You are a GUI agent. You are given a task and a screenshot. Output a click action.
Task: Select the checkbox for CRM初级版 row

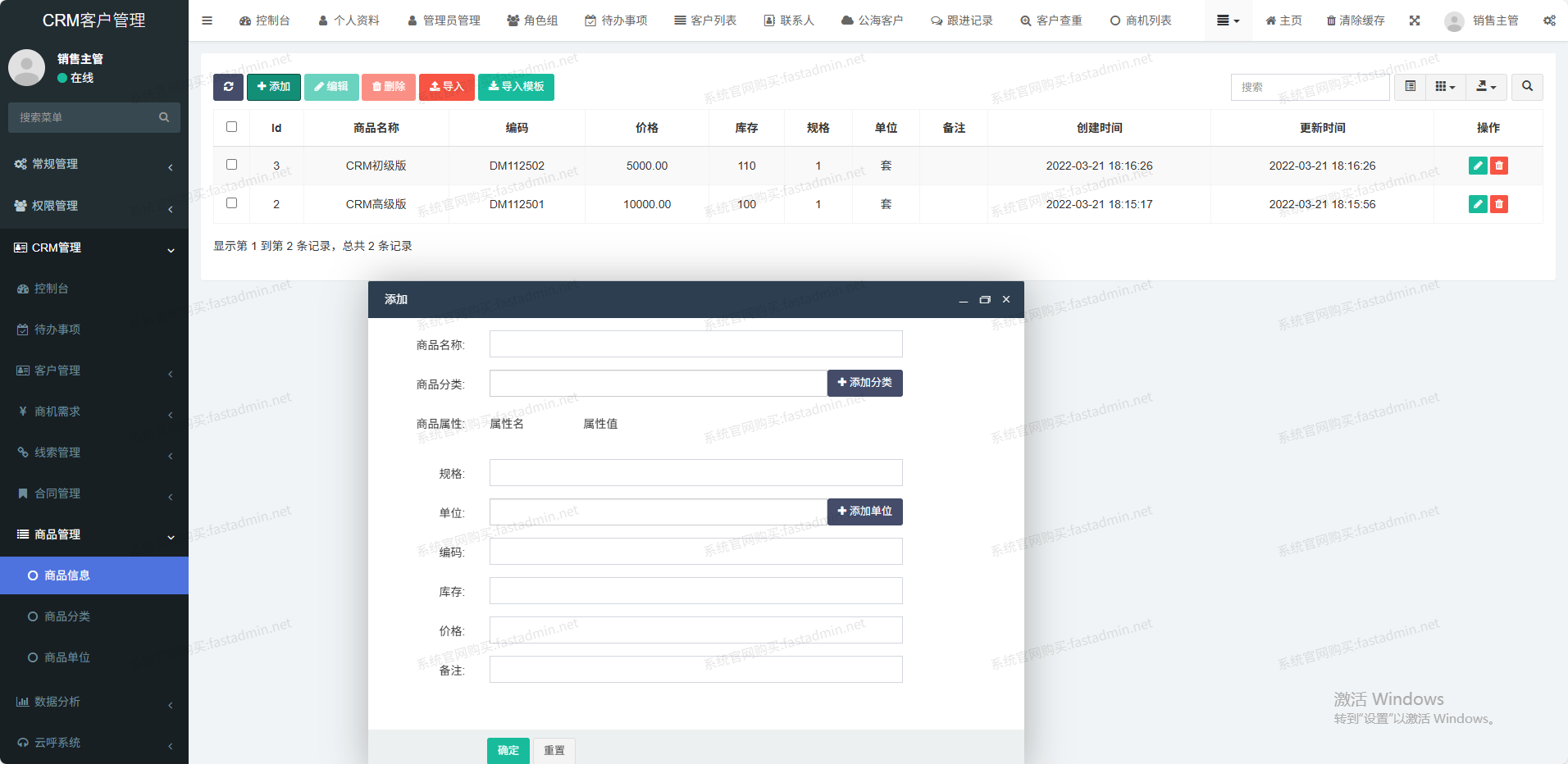[232, 165]
